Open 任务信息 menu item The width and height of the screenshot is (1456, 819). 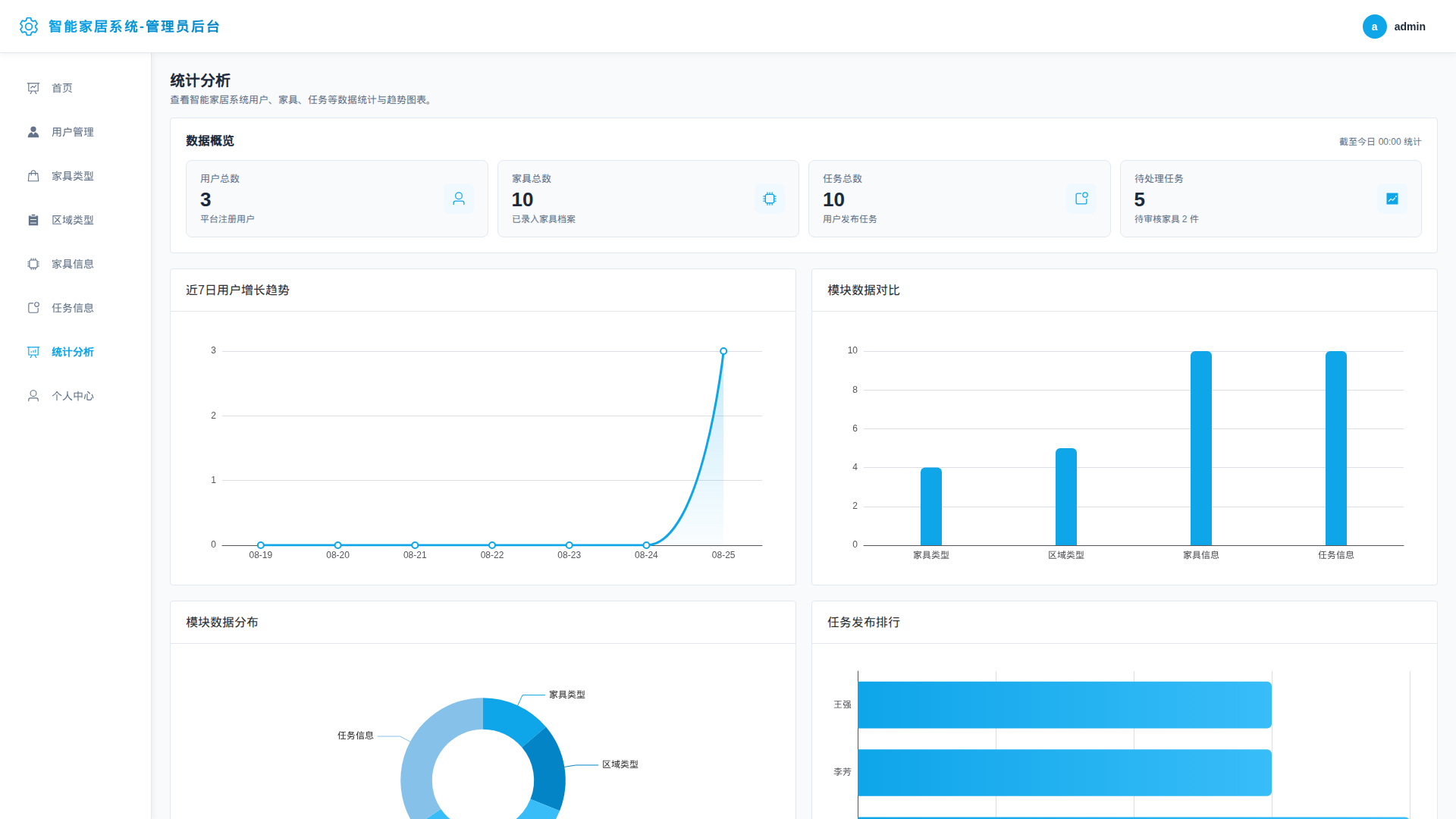76,308
